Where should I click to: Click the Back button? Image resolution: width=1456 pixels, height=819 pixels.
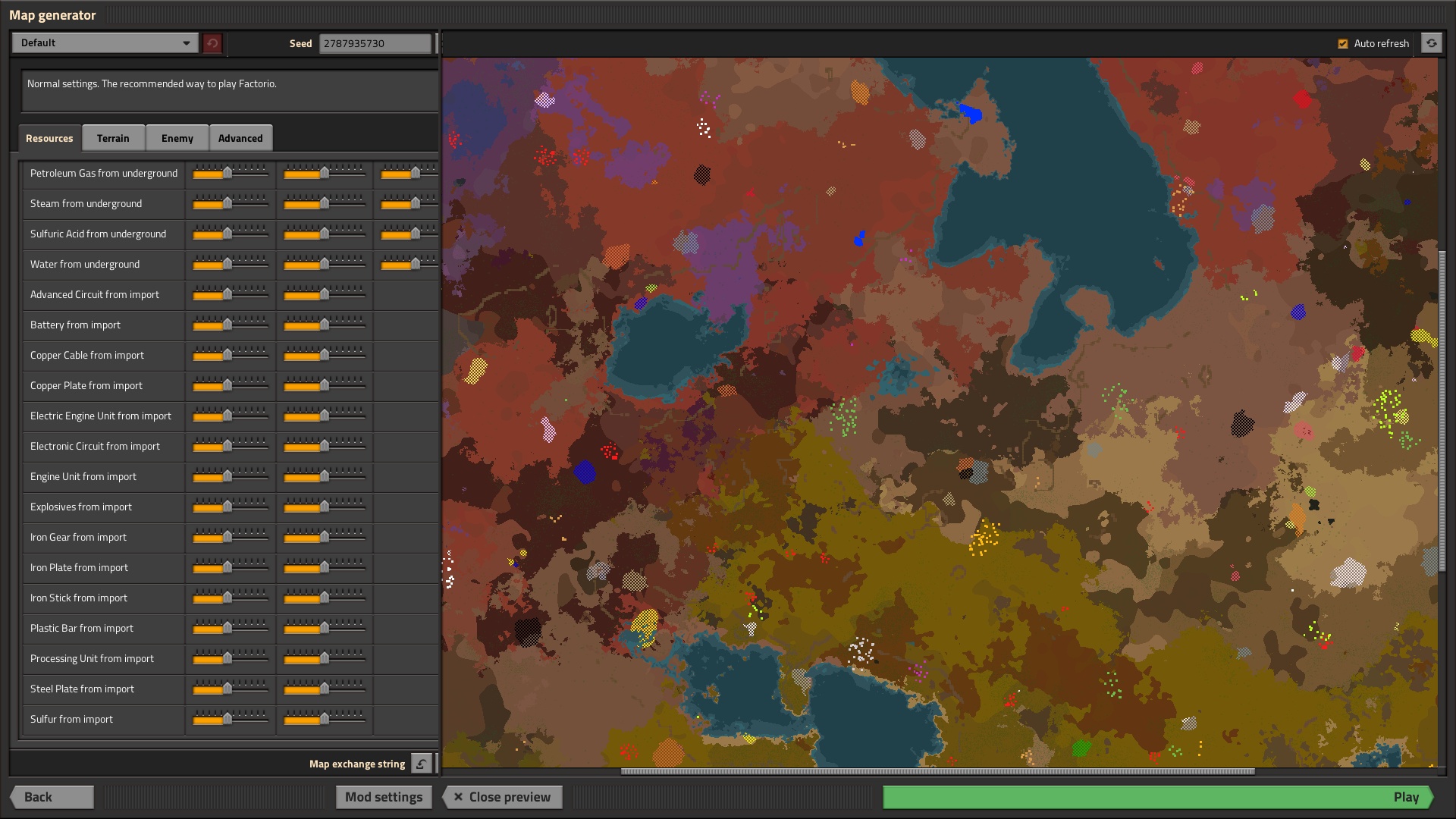tap(52, 797)
